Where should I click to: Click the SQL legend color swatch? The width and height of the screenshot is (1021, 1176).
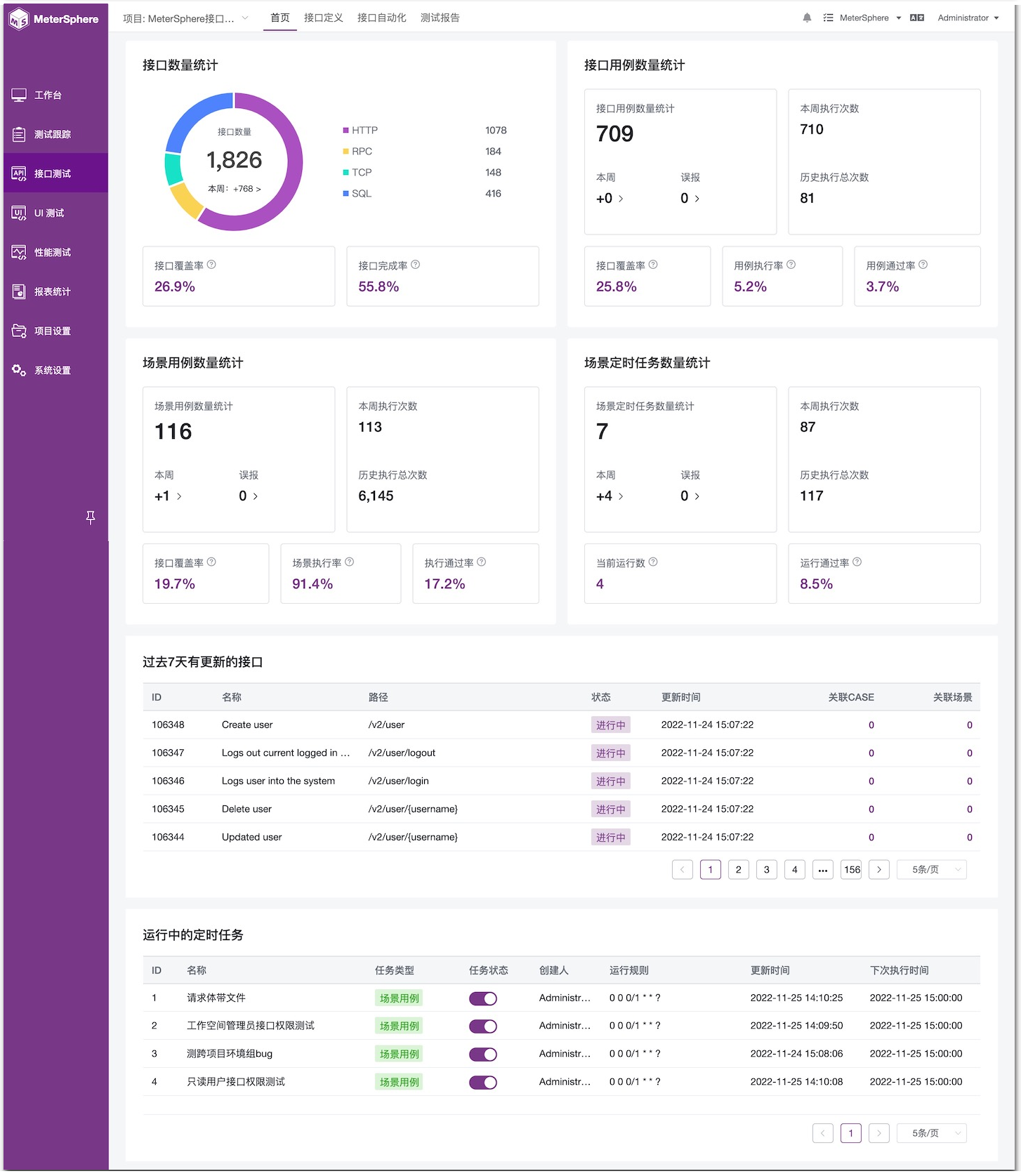coord(345,194)
